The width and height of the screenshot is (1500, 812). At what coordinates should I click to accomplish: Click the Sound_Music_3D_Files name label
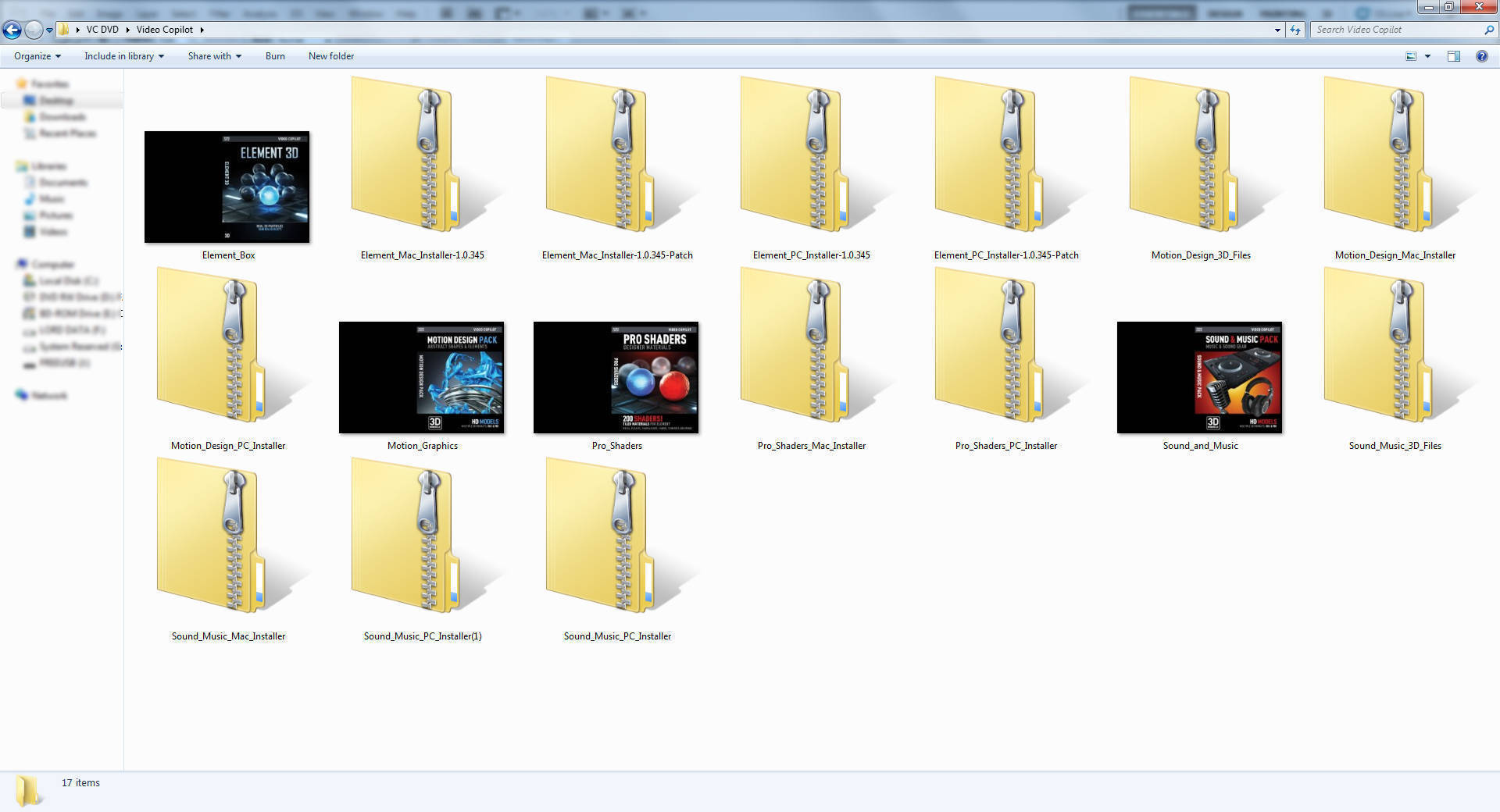(x=1395, y=446)
